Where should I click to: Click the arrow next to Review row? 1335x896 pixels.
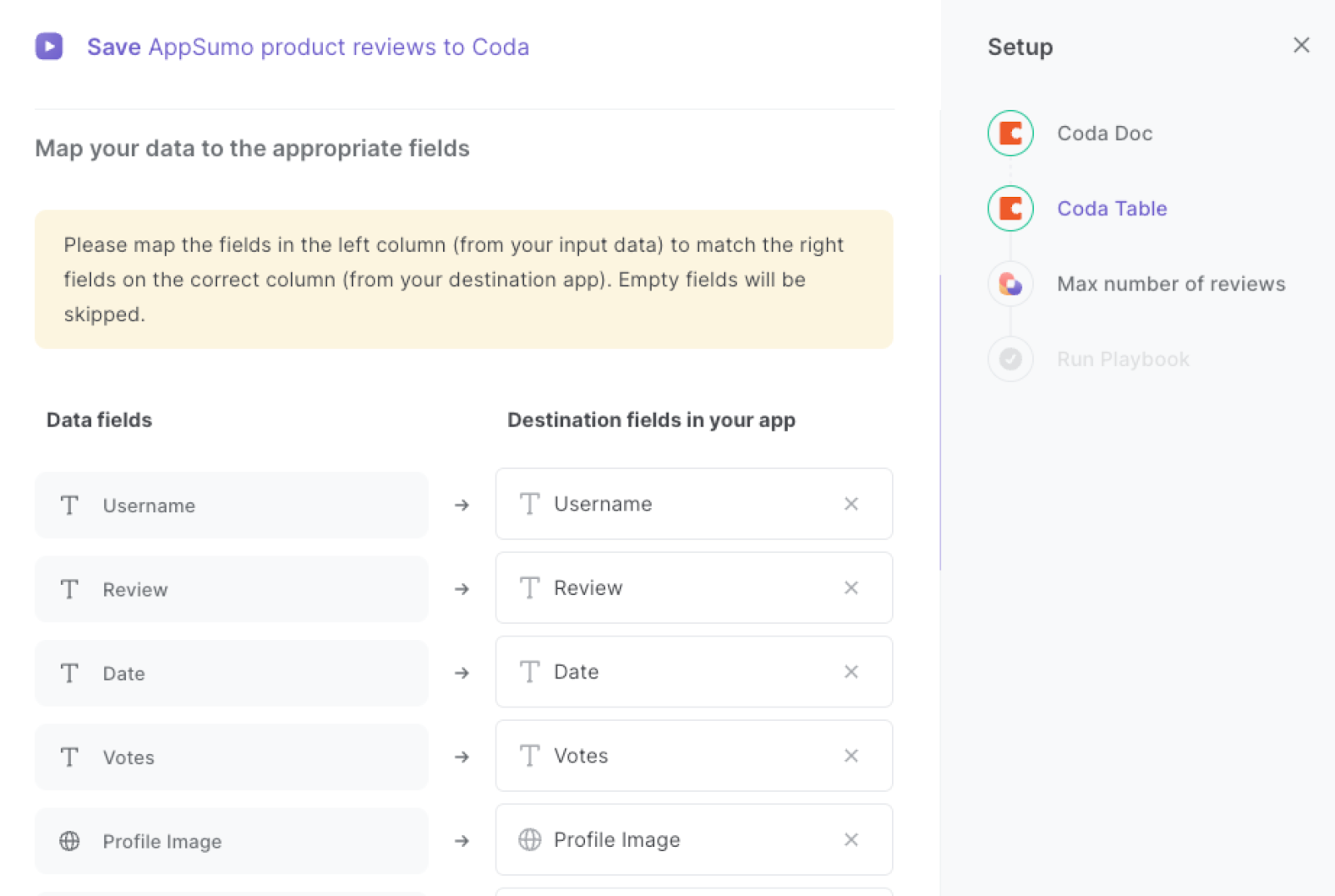coord(461,589)
